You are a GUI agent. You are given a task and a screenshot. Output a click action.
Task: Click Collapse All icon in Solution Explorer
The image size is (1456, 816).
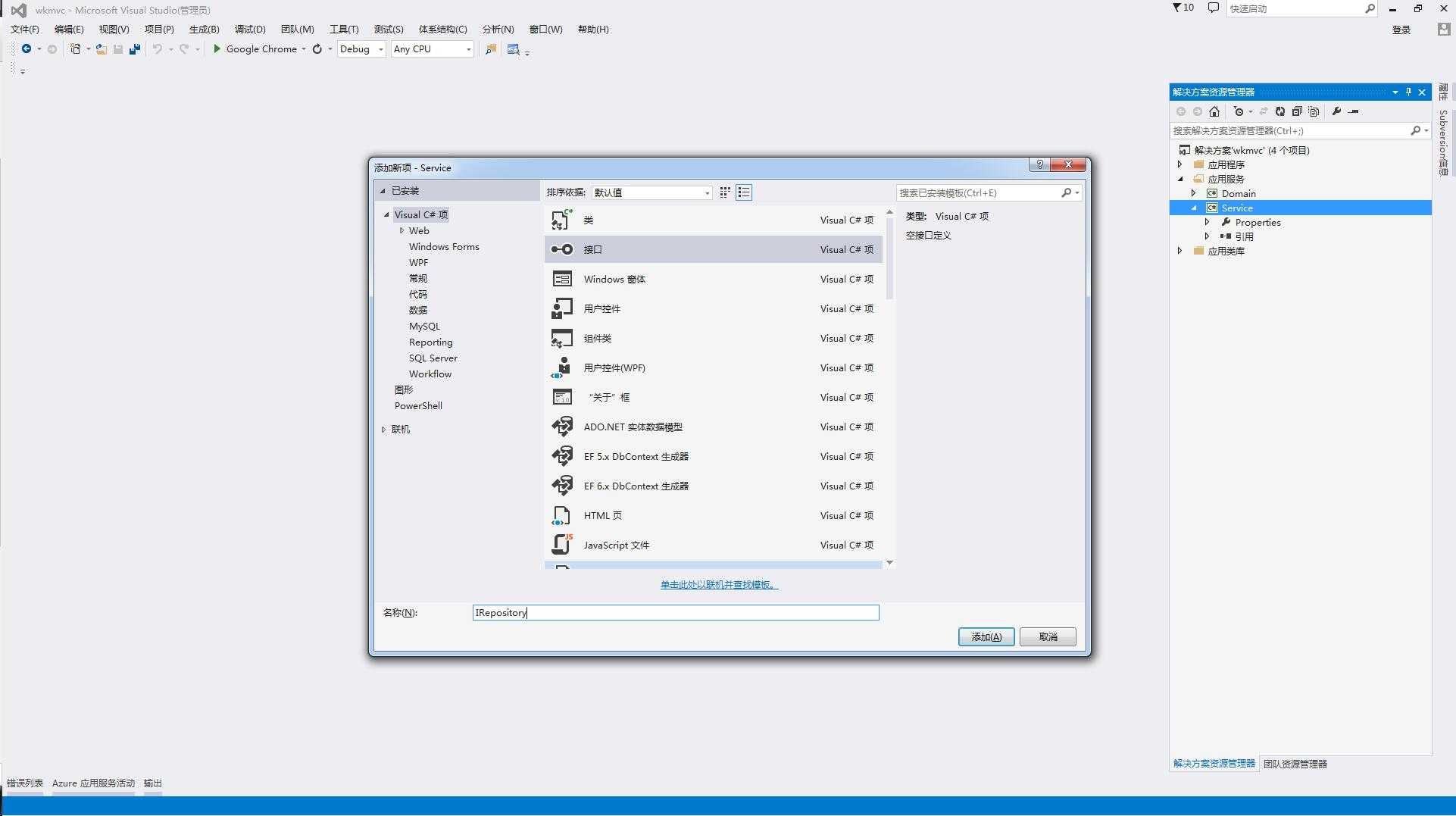(1297, 111)
